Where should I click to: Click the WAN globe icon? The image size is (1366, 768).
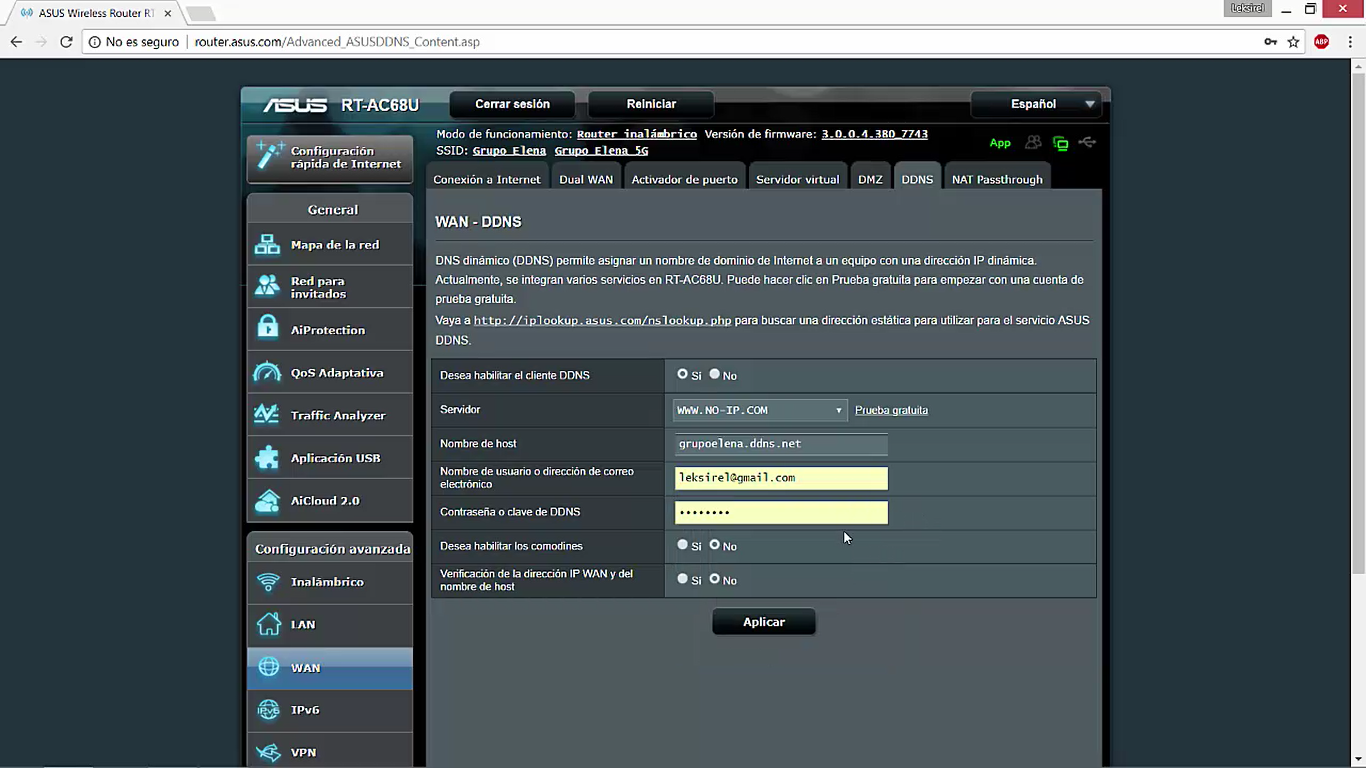[268, 667]
